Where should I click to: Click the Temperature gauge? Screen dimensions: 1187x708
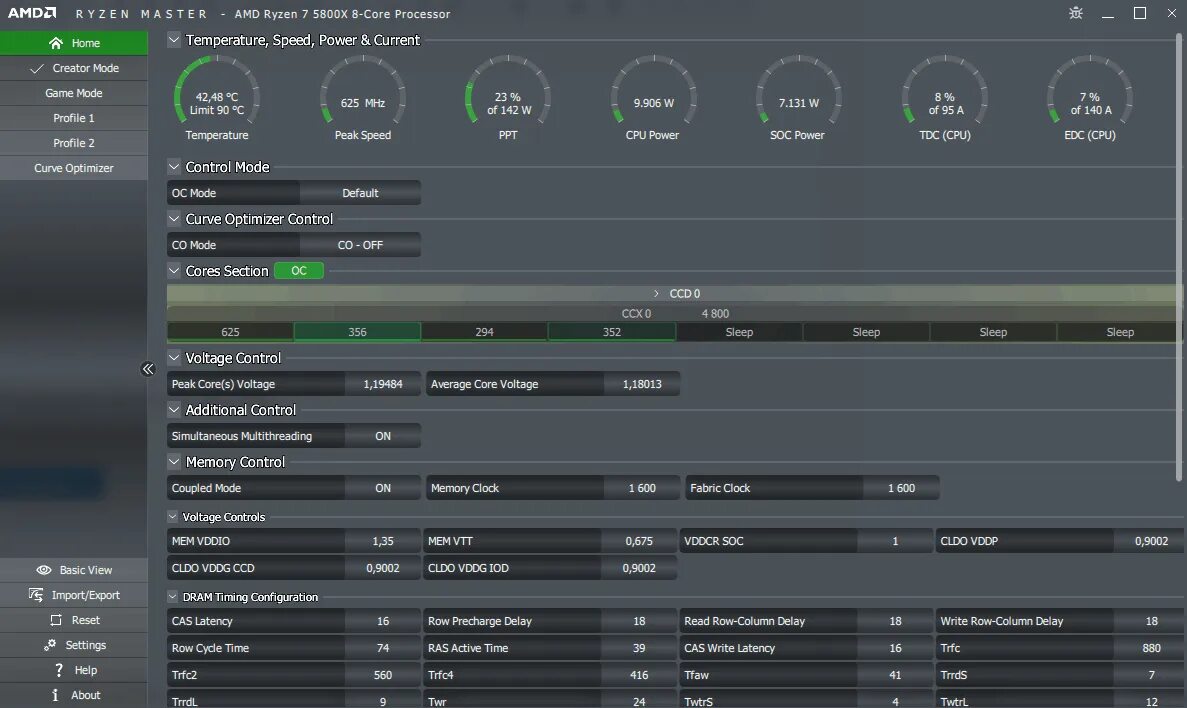point(217,98)
